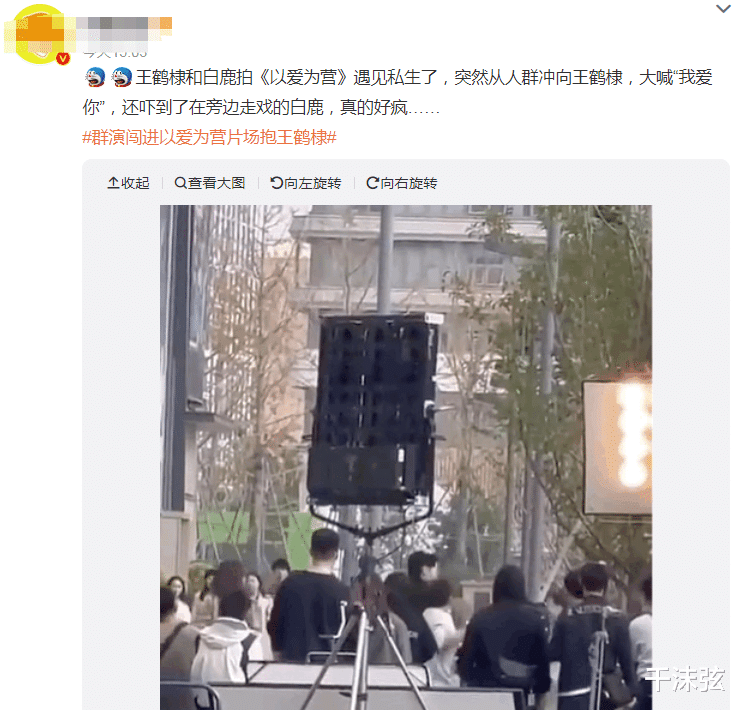Rotate image right with 向右旋转
The height and width of the screenshot is (710, 739).
click(x=402, y=183)
